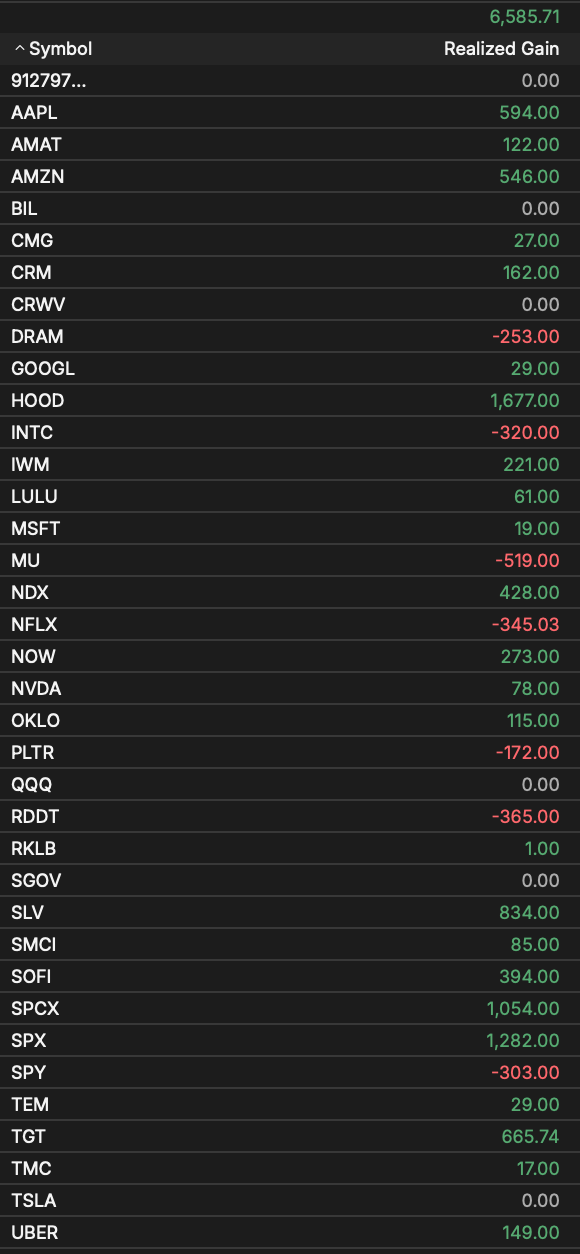Click the TGT realized gain value 665.74
Screen dimensions: 580x1254
(x=530, y=1137)
